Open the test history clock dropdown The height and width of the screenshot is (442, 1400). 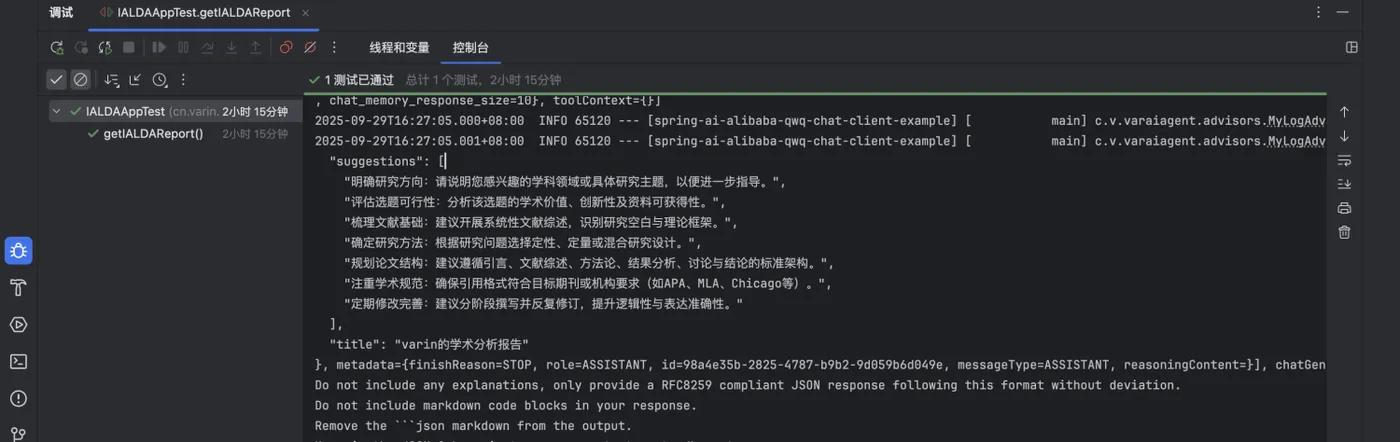click(159, 80)
